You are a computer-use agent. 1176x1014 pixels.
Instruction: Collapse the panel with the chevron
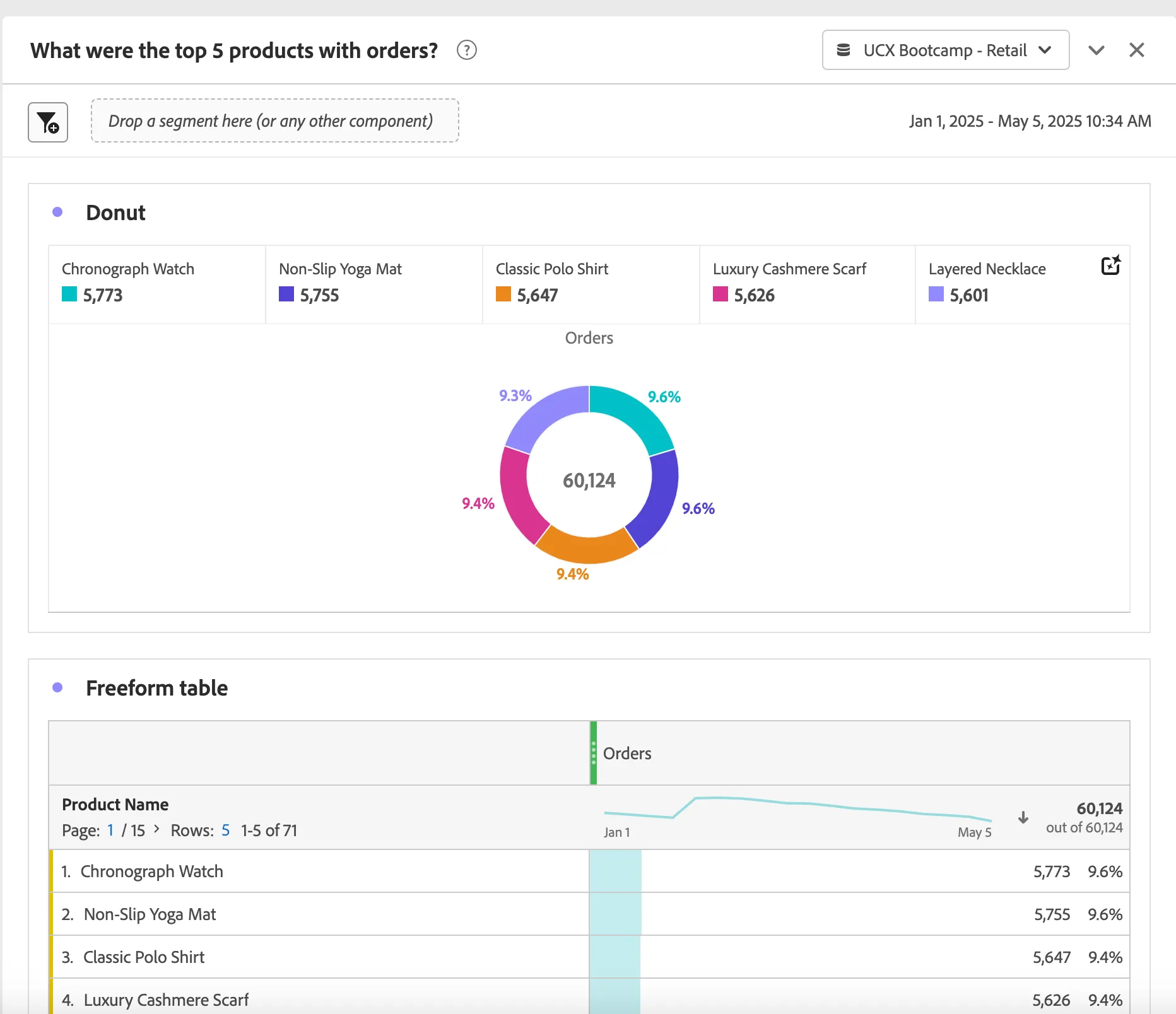(x=1097, y=50)
